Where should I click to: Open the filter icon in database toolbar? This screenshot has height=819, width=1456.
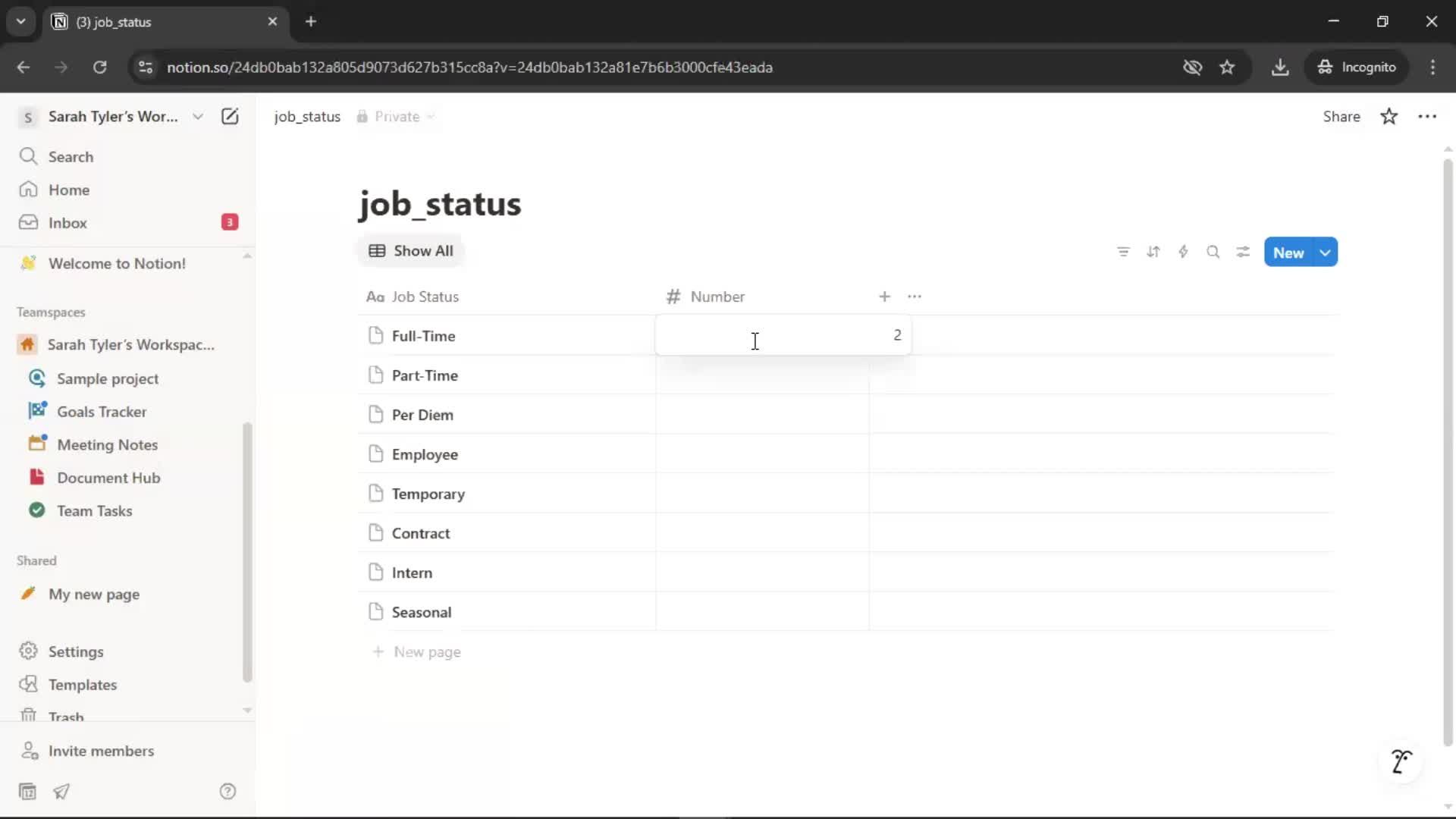pyautogui.click(x=1123, y=253)
